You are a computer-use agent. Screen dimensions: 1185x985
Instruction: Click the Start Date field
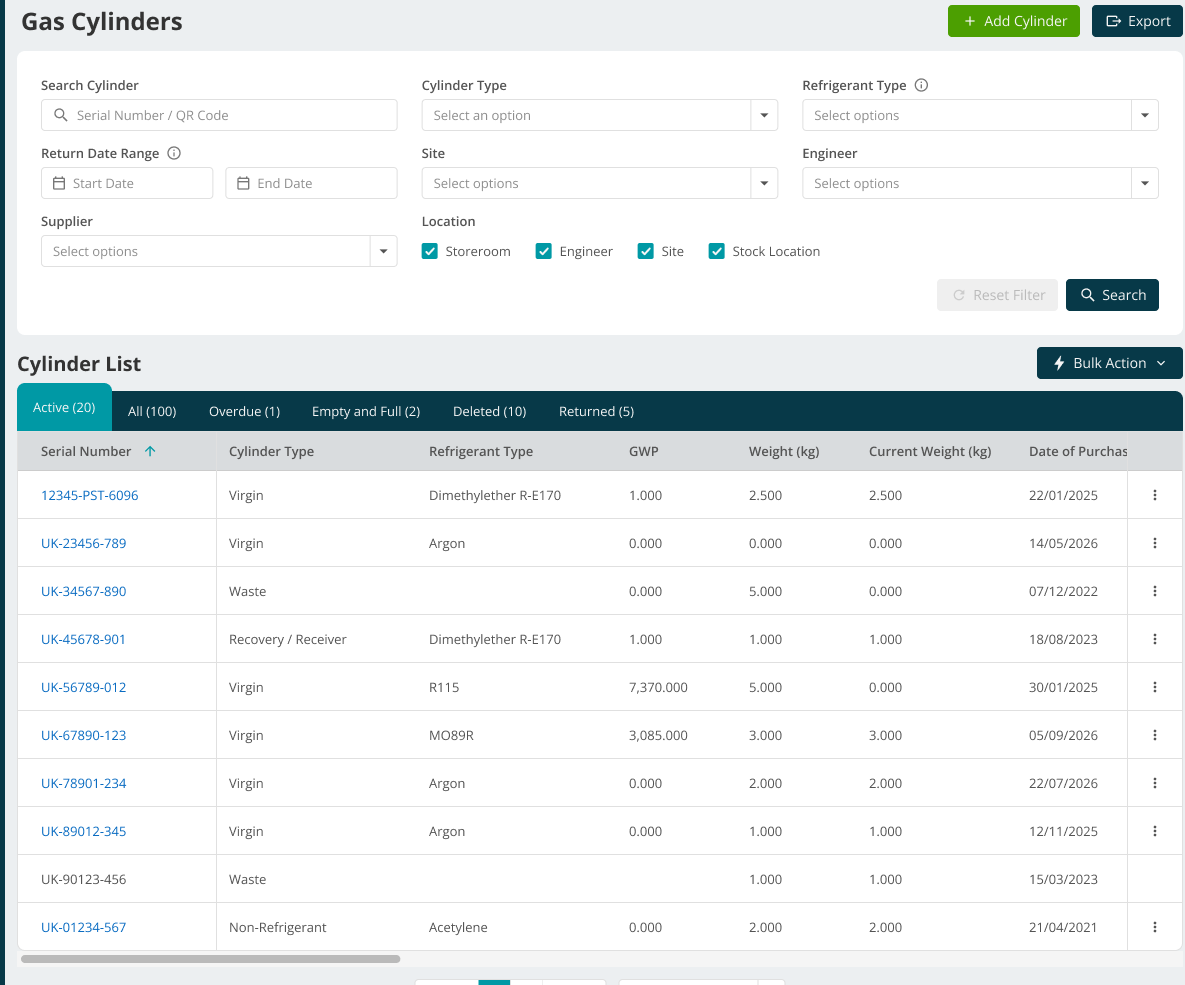127,183
